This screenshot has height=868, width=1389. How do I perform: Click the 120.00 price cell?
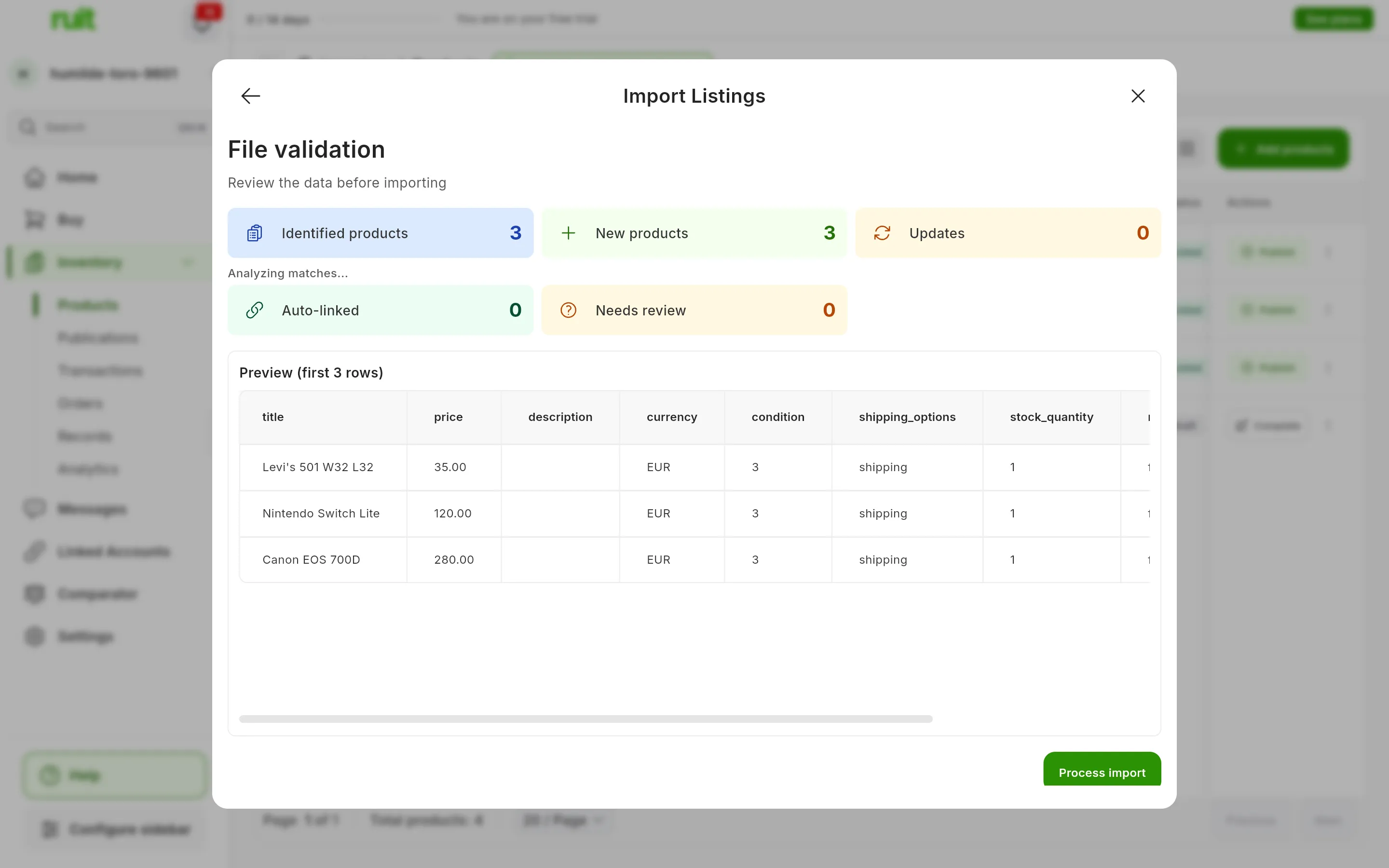454,514
